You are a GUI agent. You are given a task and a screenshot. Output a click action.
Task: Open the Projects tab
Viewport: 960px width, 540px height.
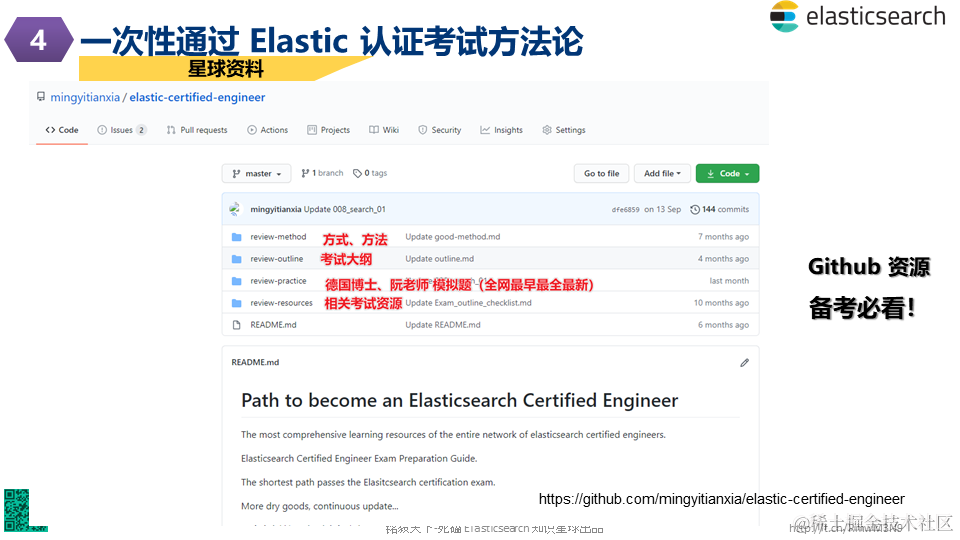[x=329, y=130]
